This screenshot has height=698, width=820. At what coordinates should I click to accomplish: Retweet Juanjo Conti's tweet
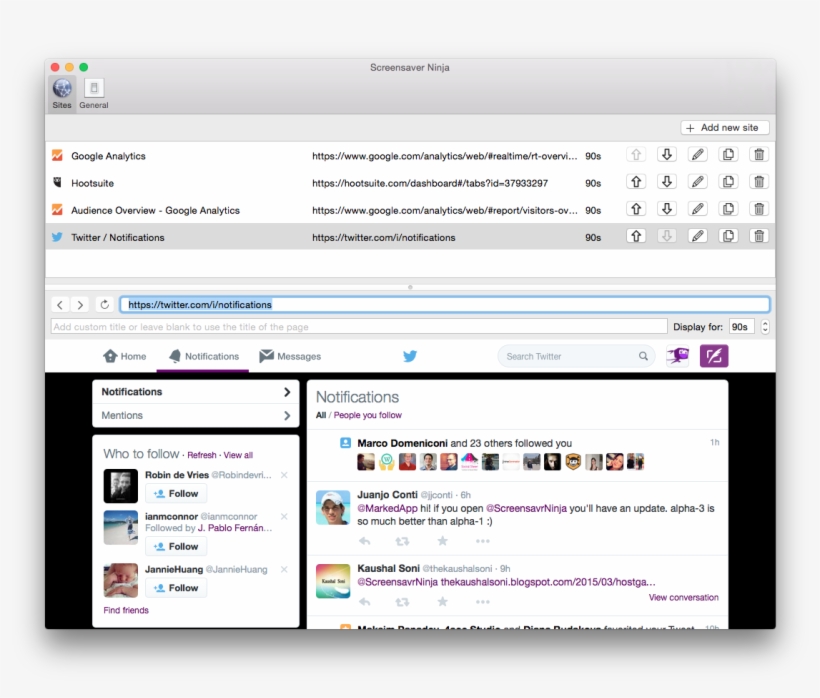pyautogui.click(x=402, y=541)
